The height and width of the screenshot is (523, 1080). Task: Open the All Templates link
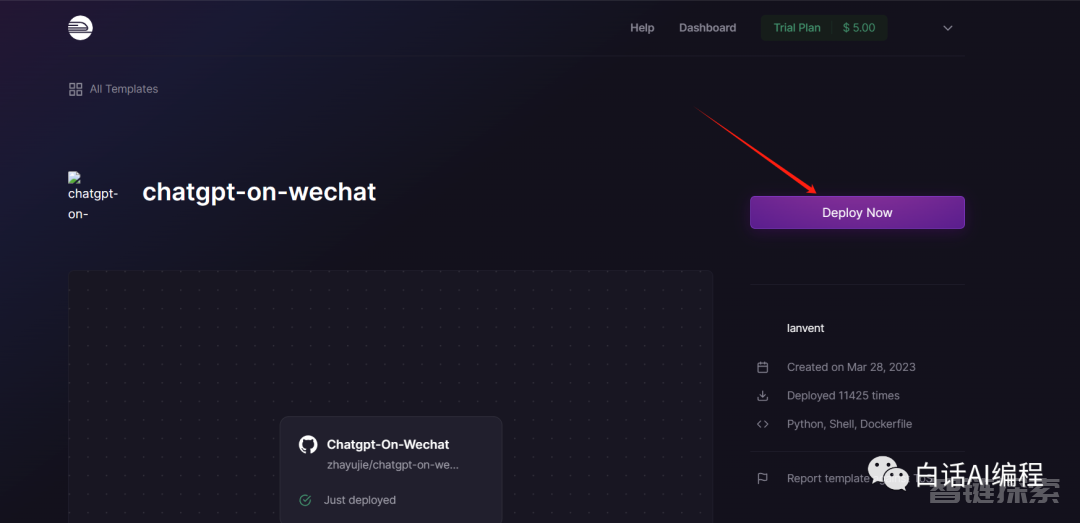(124, 89)
